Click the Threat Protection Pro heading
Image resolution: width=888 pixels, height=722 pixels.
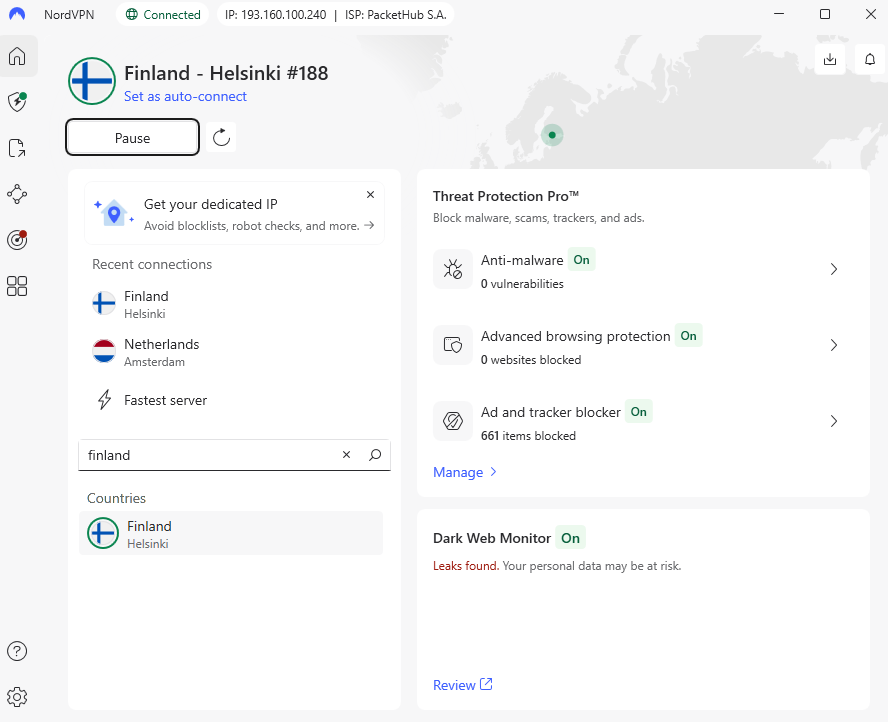coord(506,196)
